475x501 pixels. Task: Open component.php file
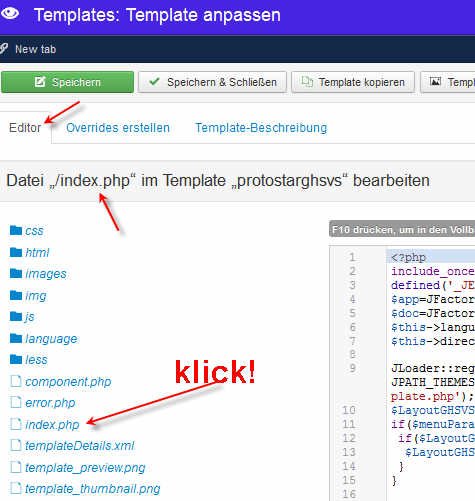[68, 382]
